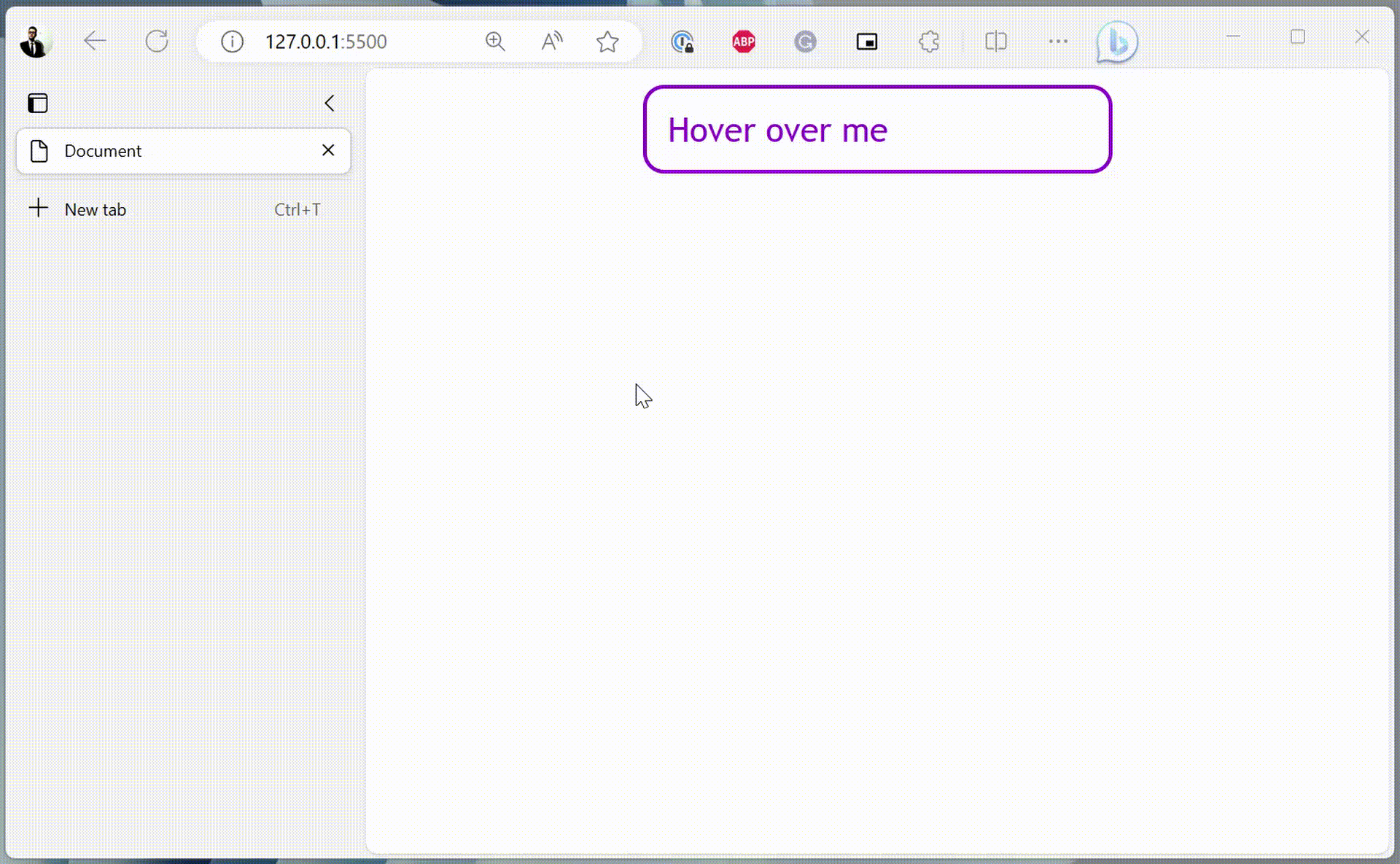View site information icon in address bar
Image resolution: width=1400 pixels, height=864 pixels.
point(232,42)
